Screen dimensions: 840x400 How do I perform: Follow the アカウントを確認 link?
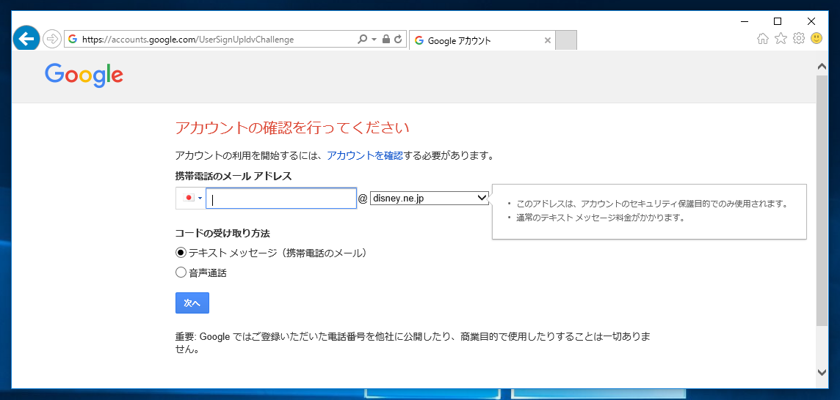365,156
